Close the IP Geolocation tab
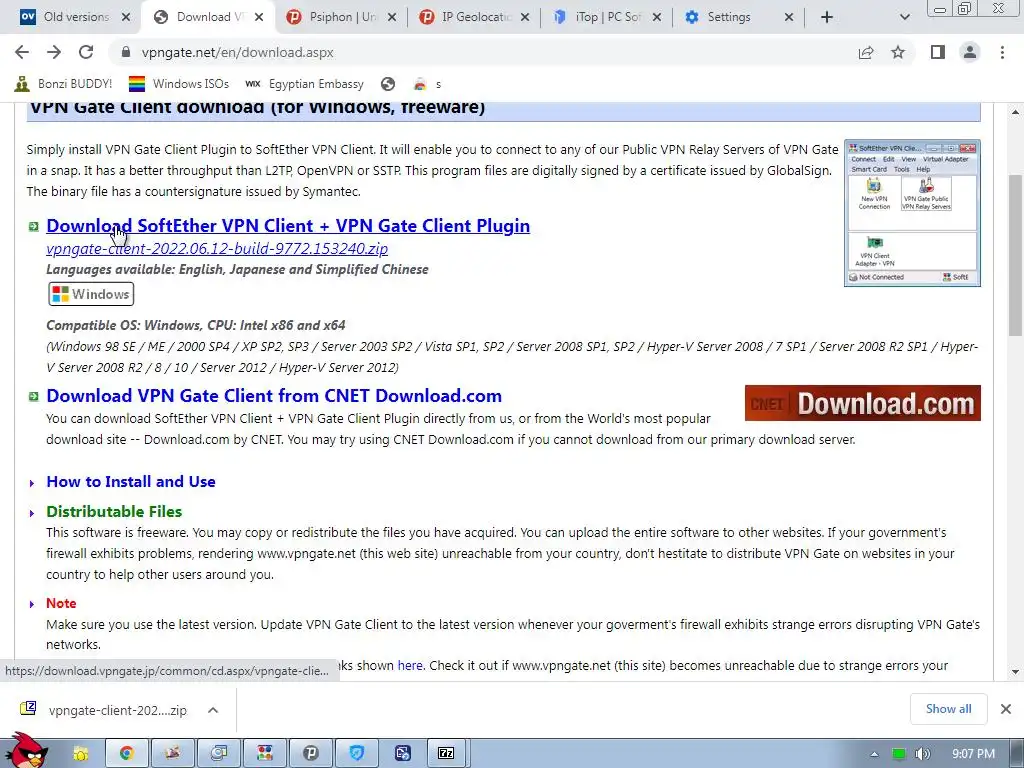 [525, 17]
